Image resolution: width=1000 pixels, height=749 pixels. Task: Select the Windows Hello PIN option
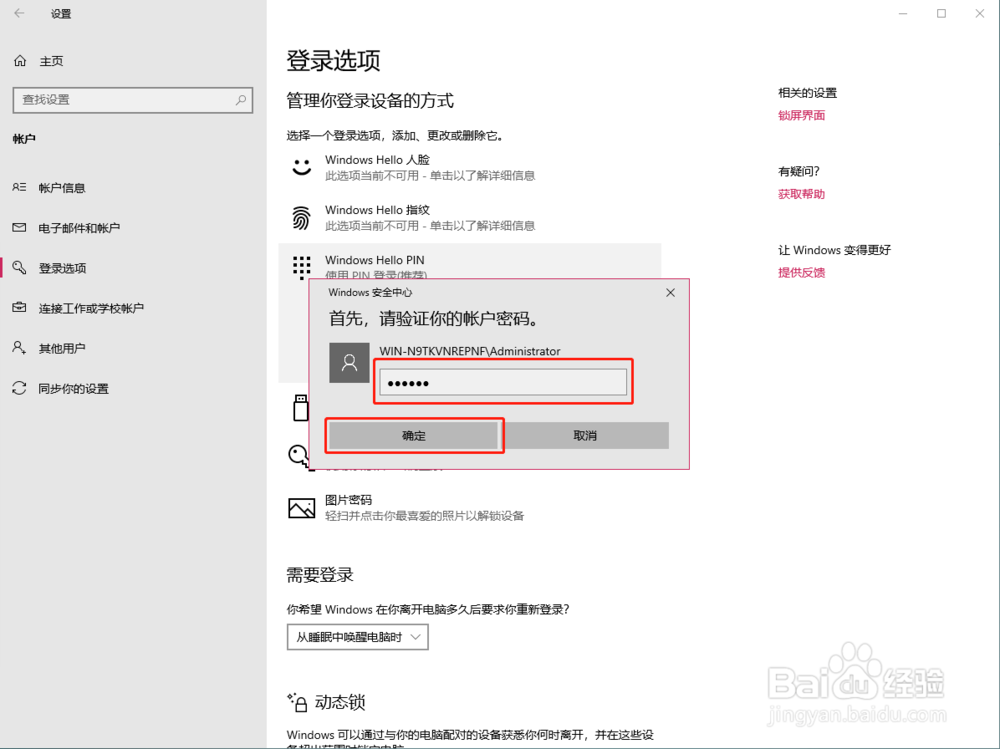pos(470,262)
